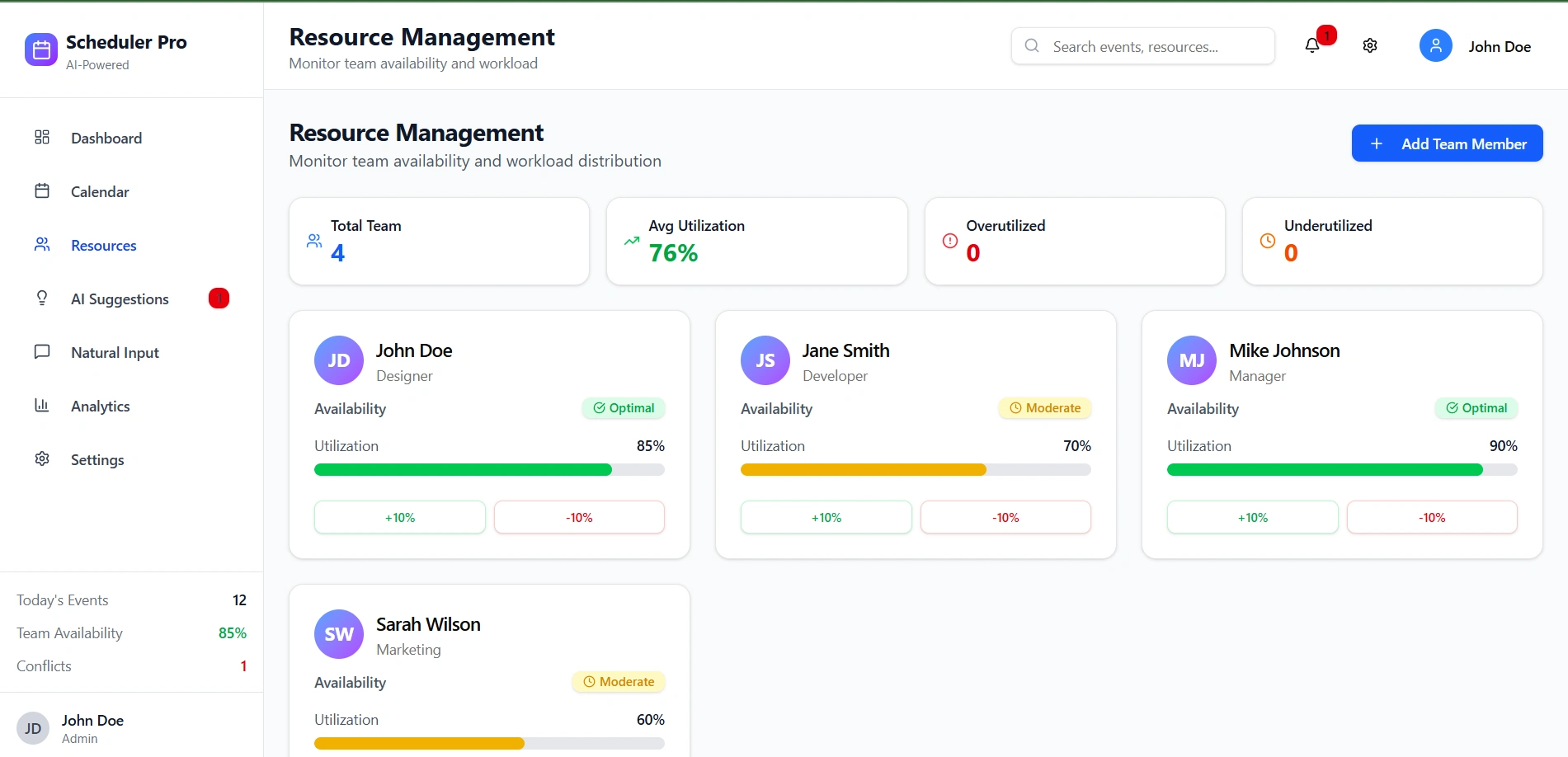Click Mike Johnson's utilization progress bar

pos(1342,469)
